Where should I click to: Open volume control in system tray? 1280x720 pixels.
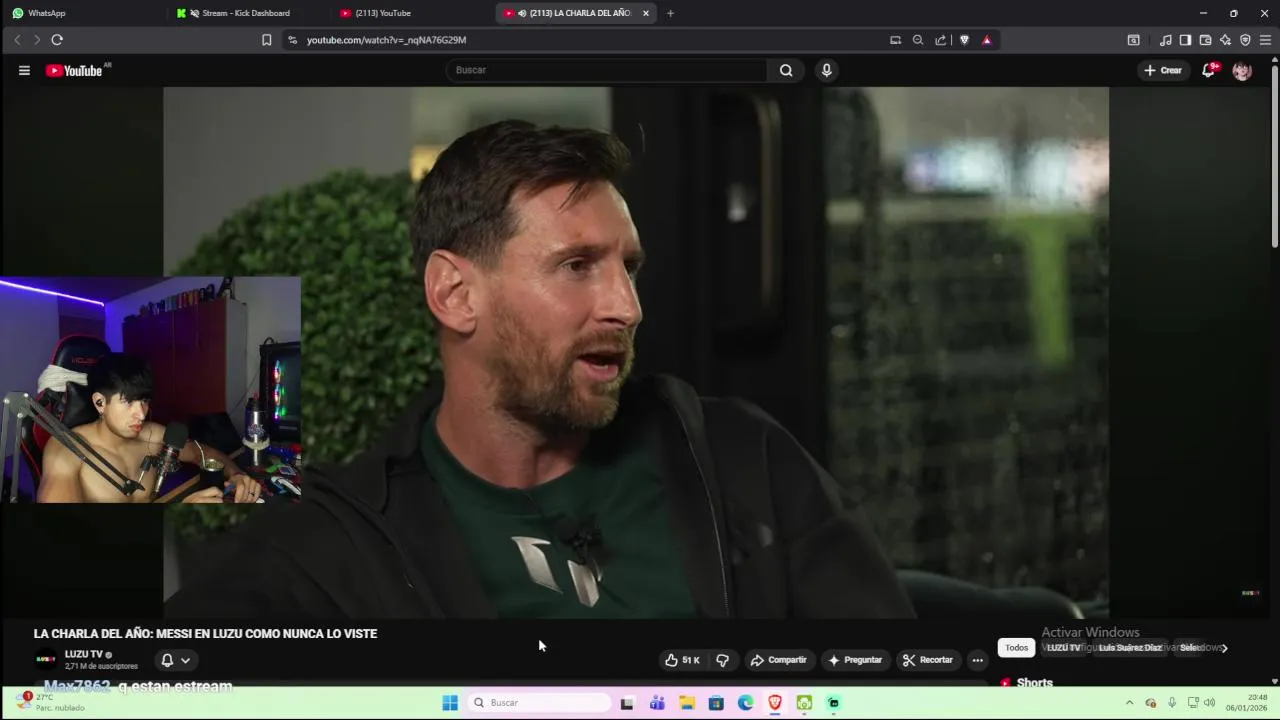point(1210,703)
